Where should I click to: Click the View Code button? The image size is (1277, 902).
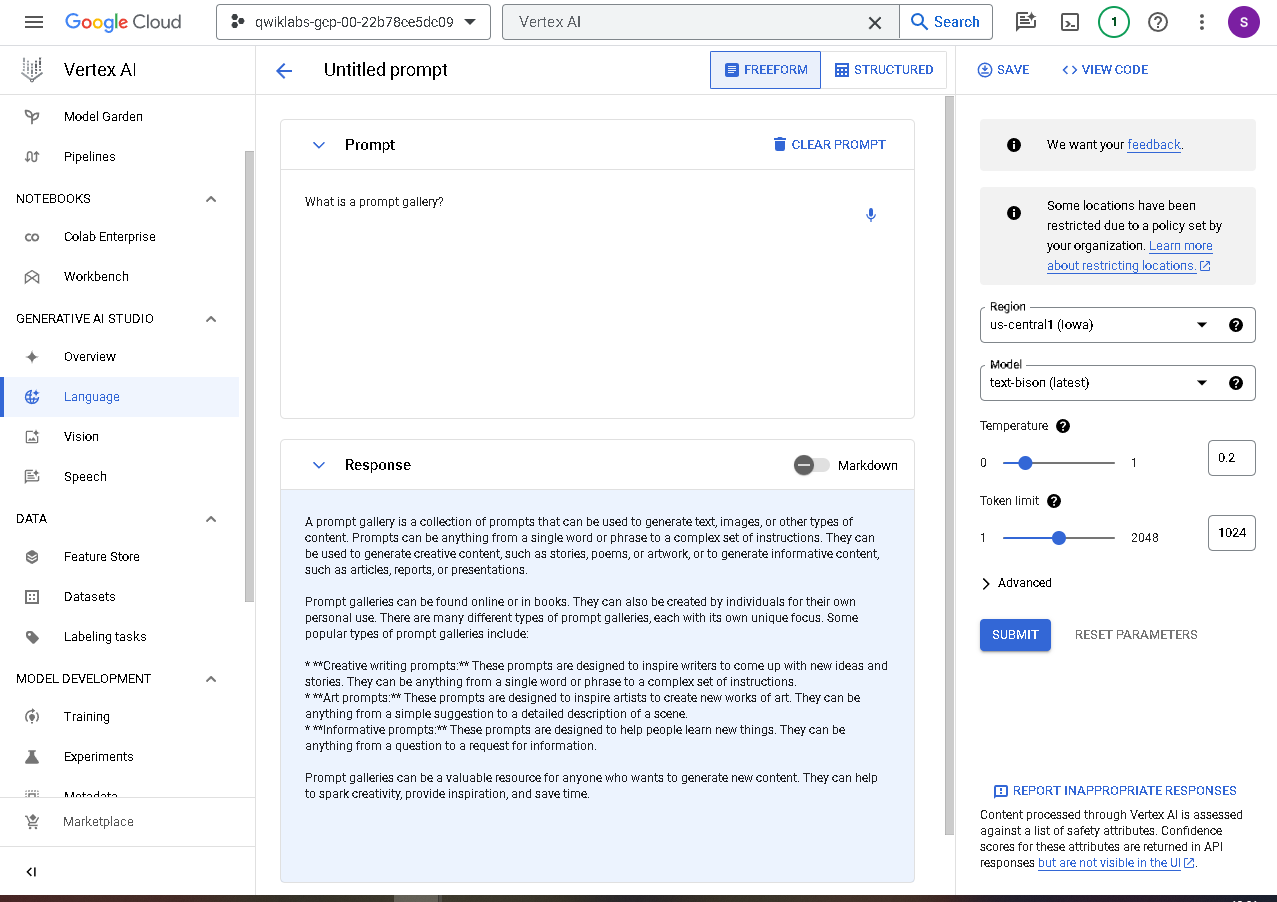(x=1105, y=70)
